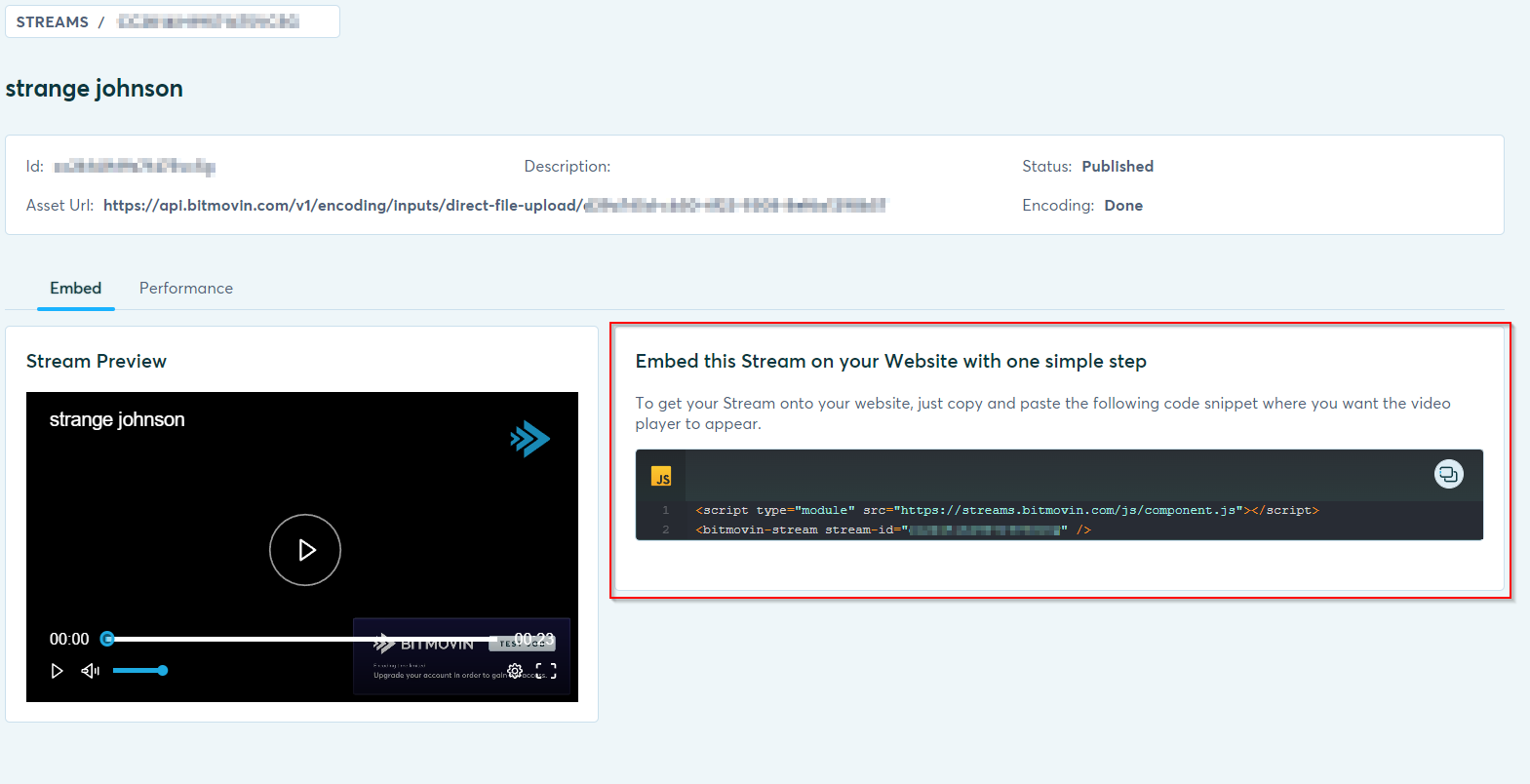Image resolution: width=1530 pixels, height=784 pixels.
Task: Click the Bitmovin logo in the video
Action: click(530, 439)
